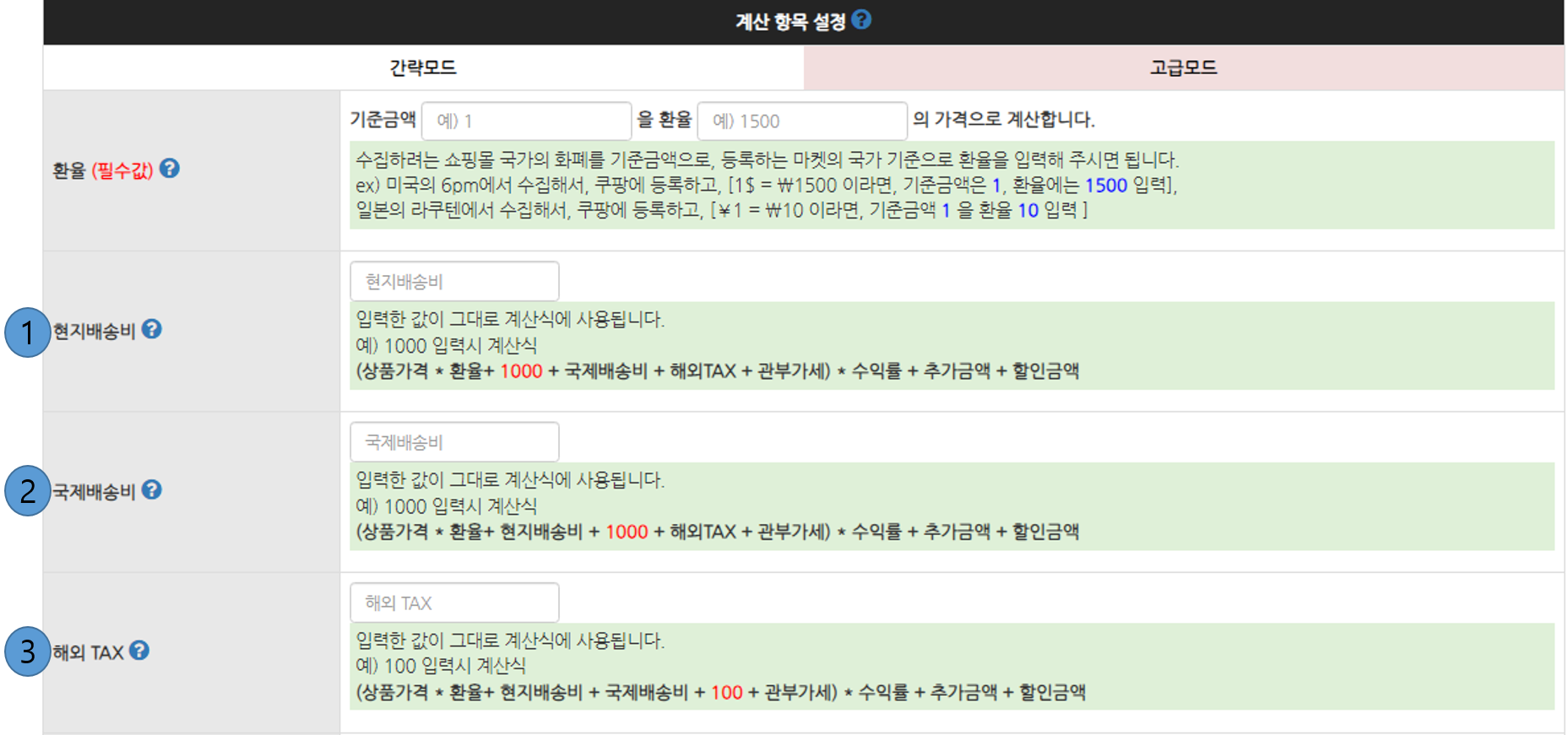Select the 국제배송비 input box

tap(454, 441)
